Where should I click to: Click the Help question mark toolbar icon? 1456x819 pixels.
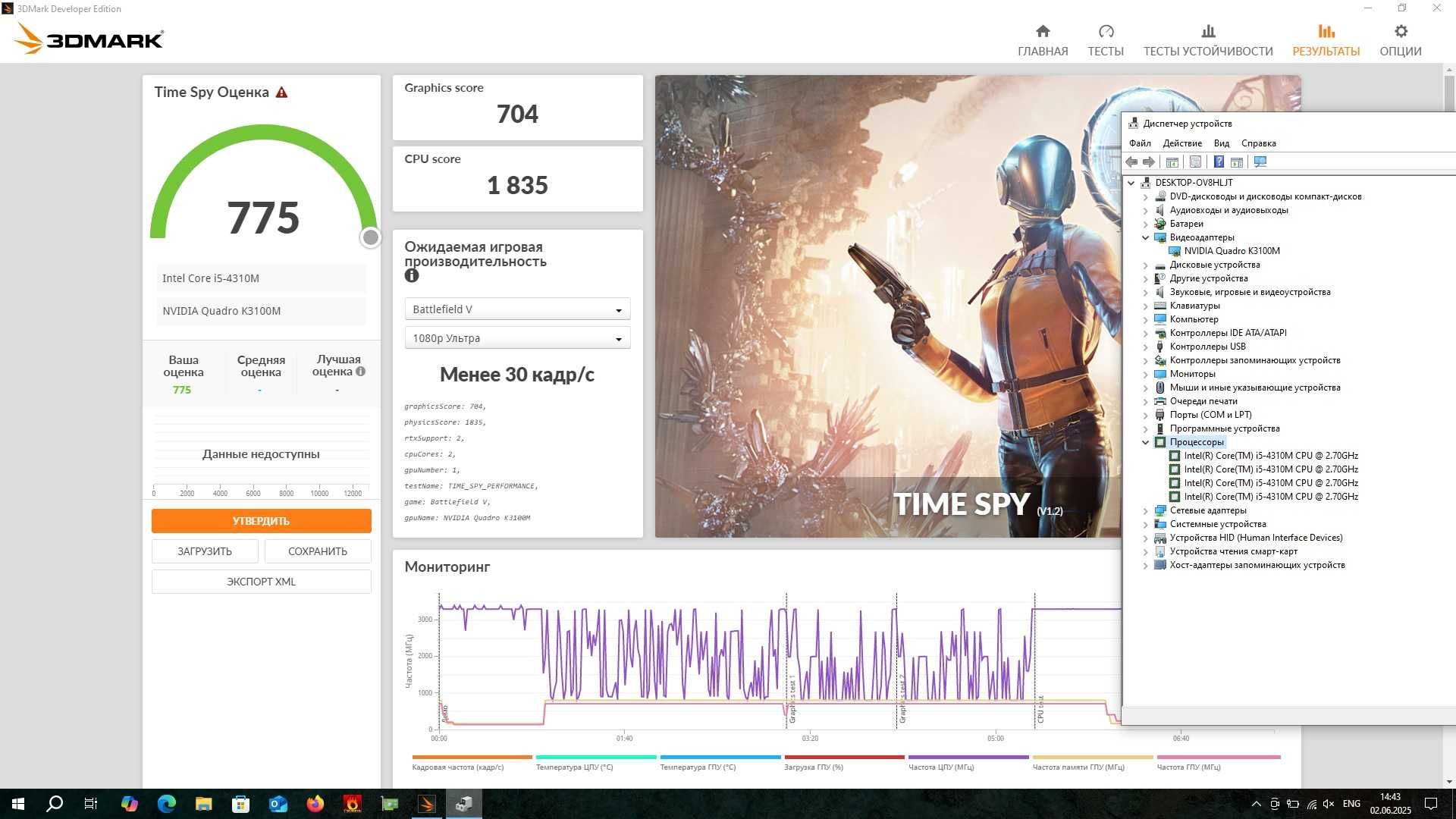1219,162
